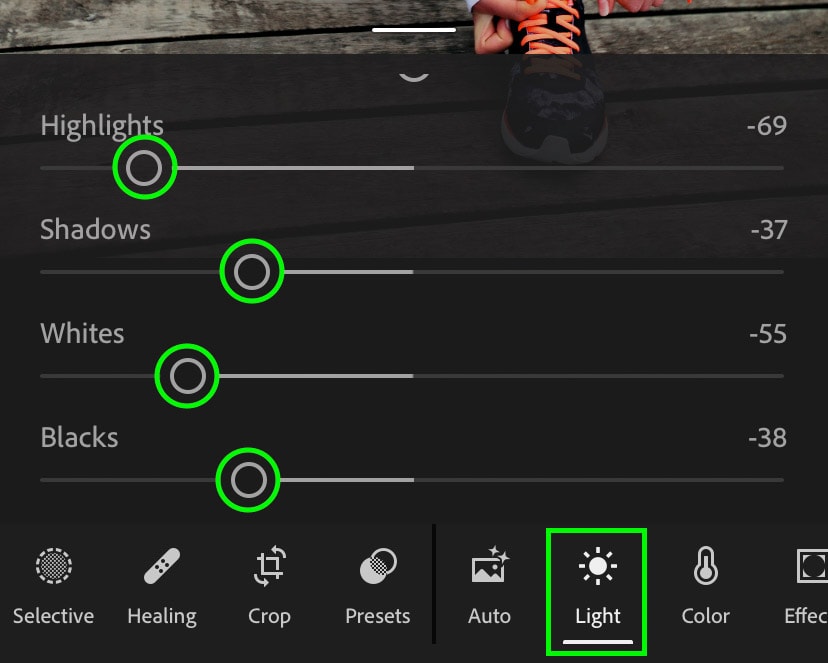Open the Crop tool
828x663 pixels.
pos(269,587)
